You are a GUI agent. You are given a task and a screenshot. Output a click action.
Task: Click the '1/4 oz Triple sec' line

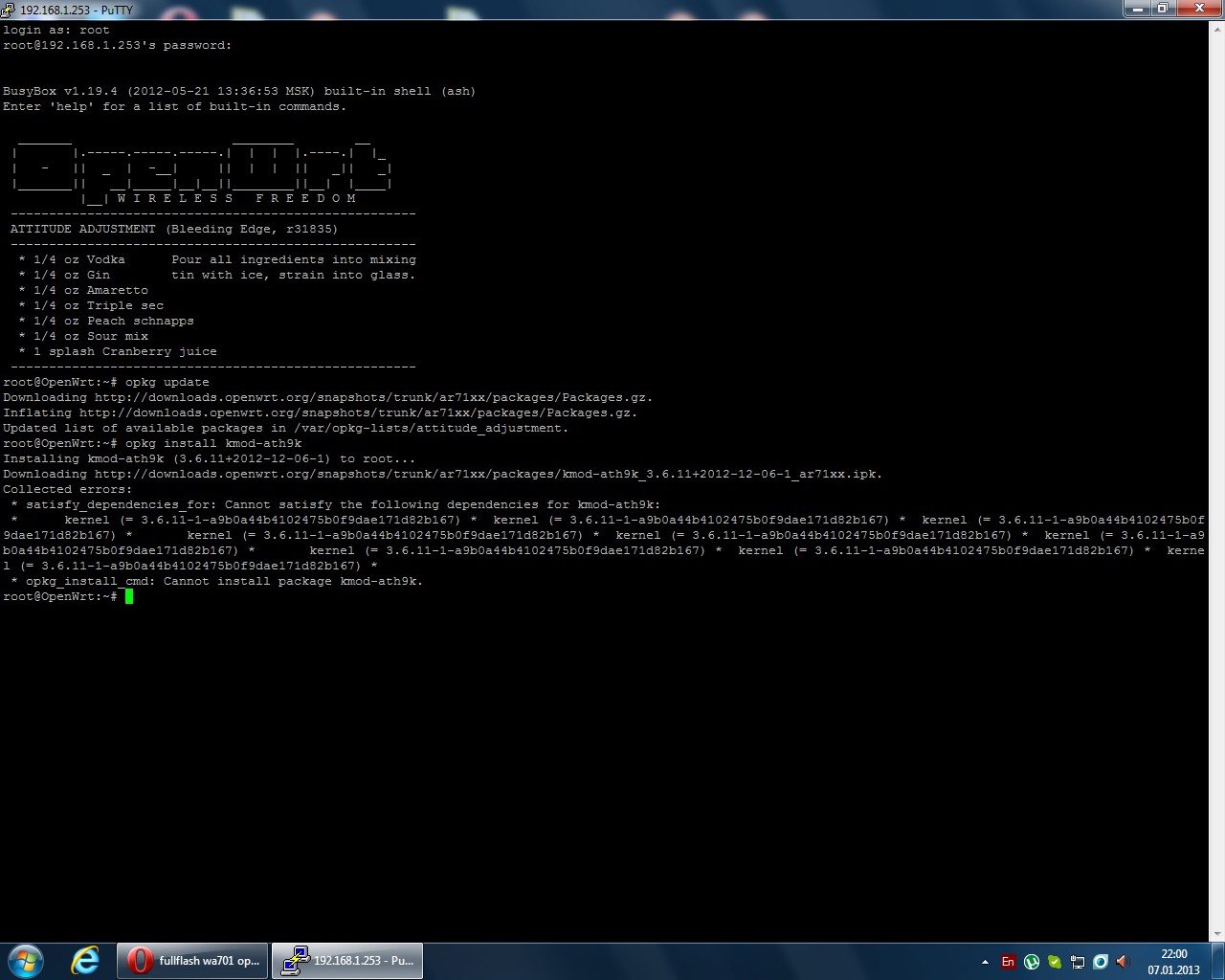[x=91, y=305]
